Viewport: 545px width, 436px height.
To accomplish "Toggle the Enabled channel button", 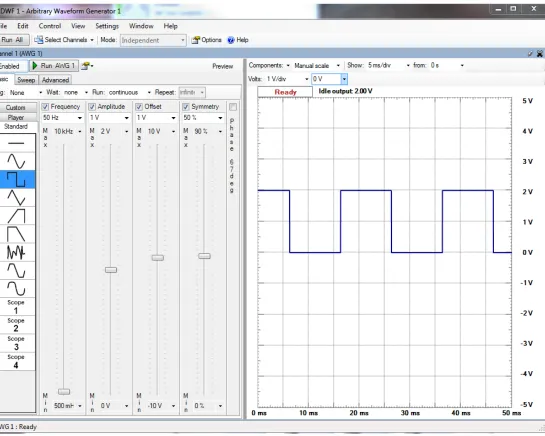I will tap(12, 66).
